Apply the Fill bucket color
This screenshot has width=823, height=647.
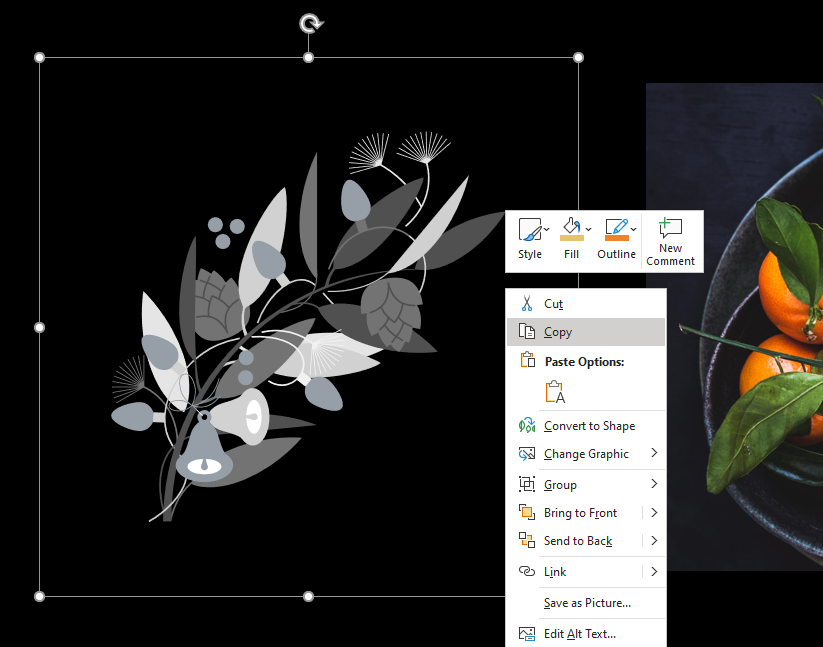point(571,230)
